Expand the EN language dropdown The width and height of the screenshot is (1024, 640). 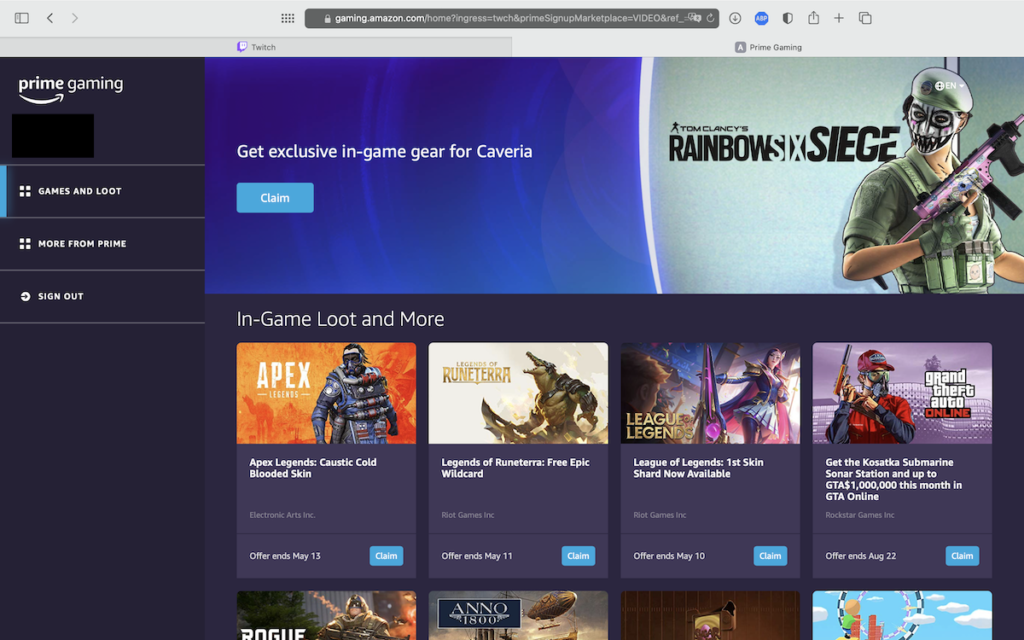click(950, 86)
